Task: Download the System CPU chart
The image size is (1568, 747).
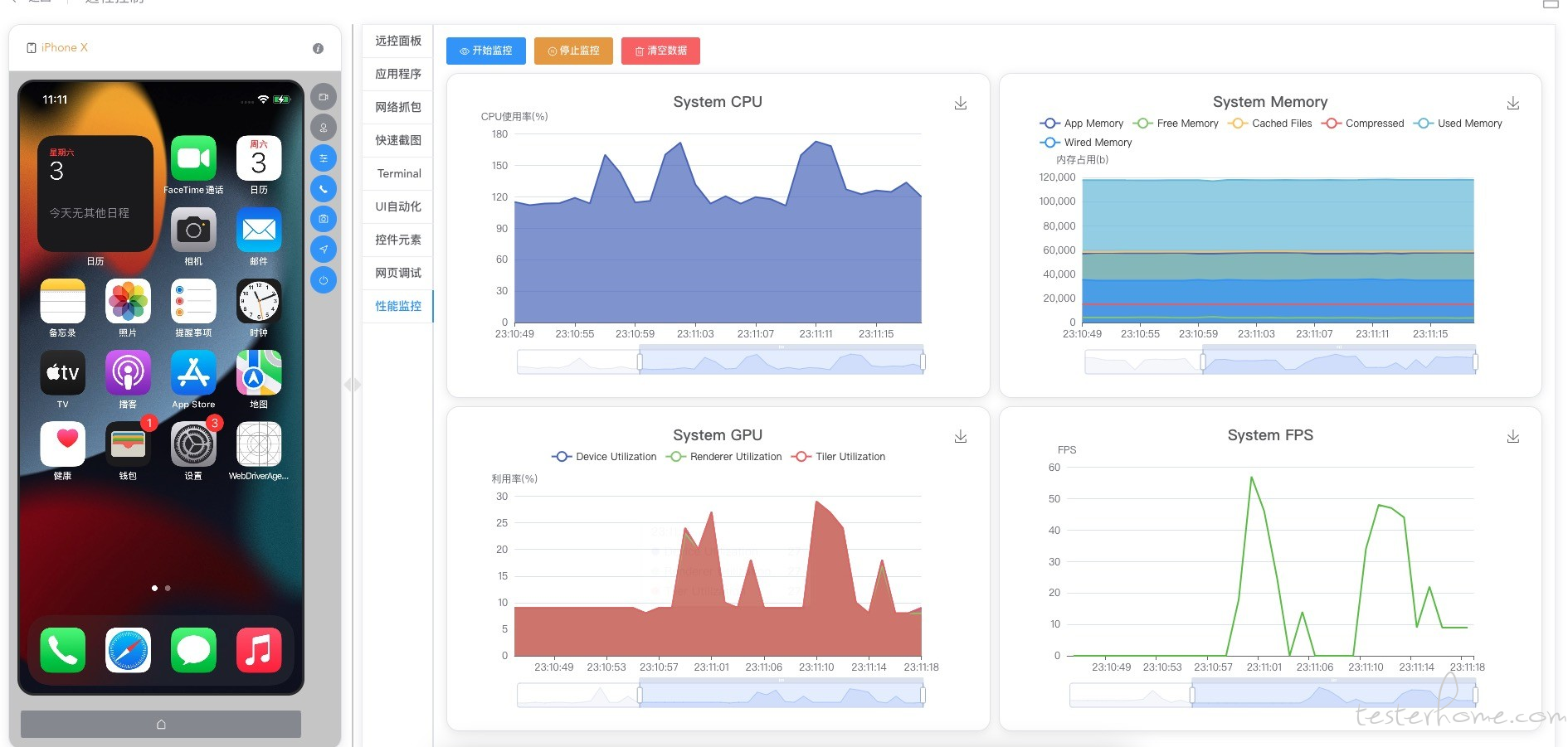Action: click(x=961, y=104)
